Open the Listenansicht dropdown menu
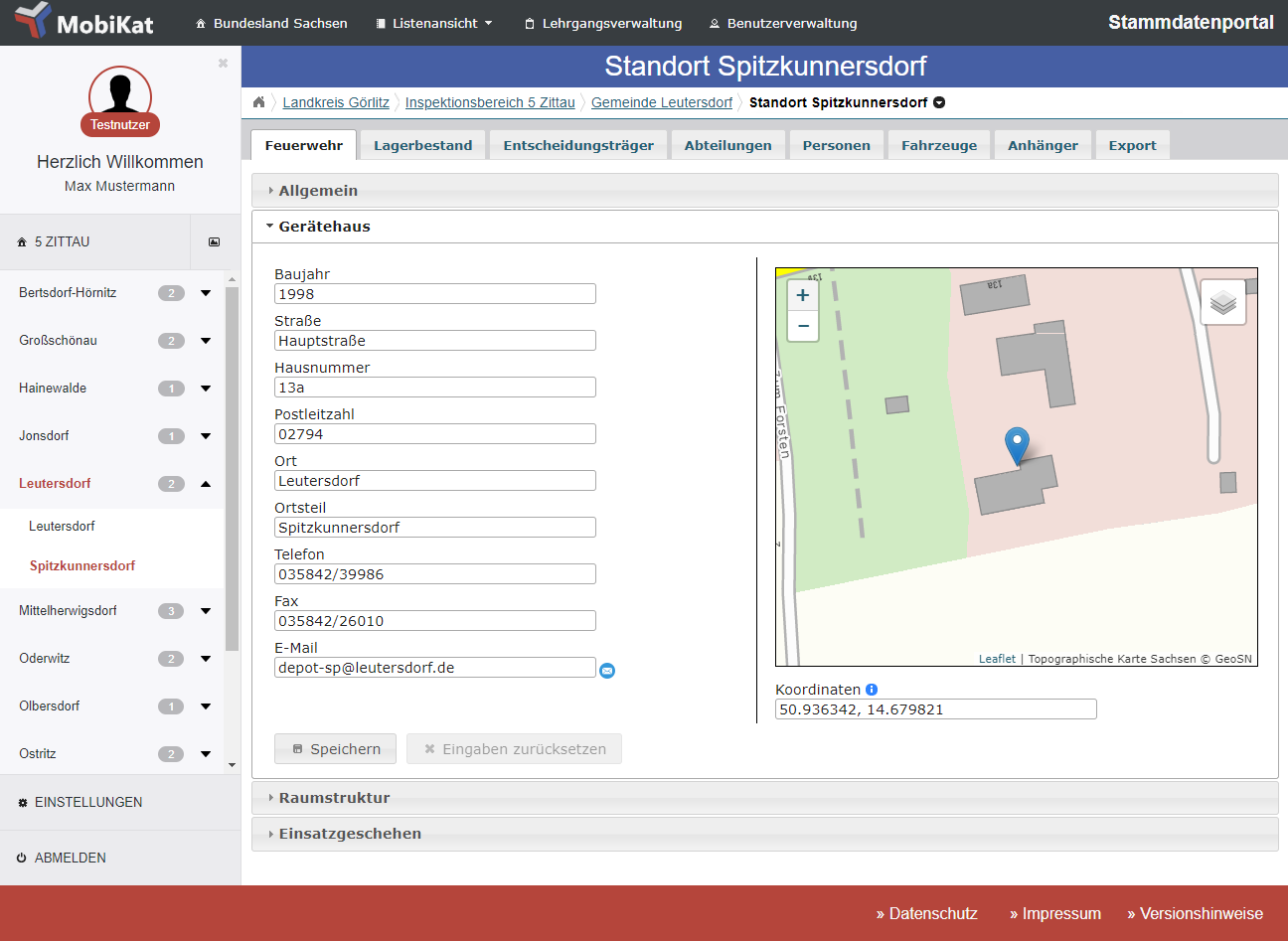 point(434,23)
